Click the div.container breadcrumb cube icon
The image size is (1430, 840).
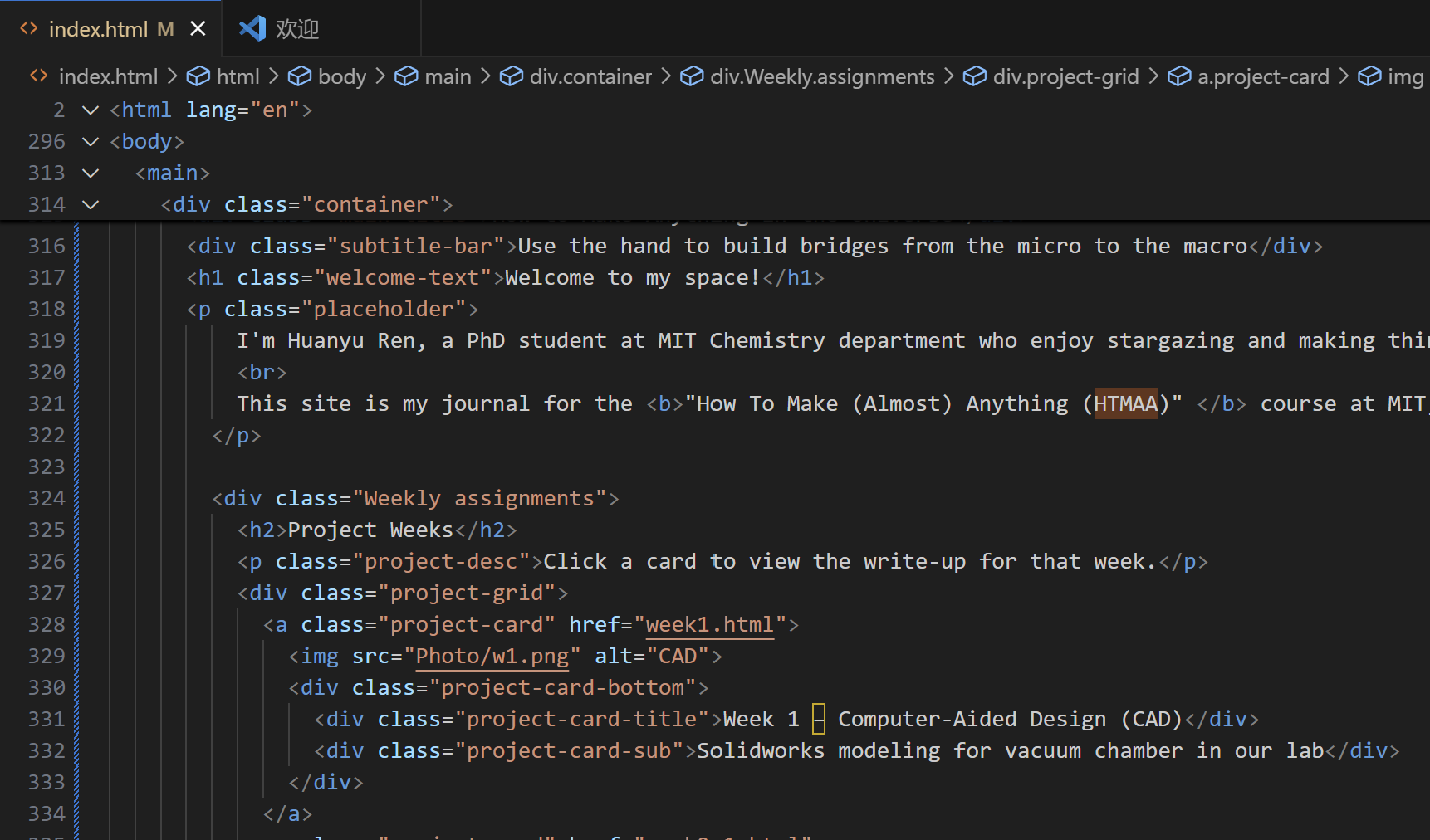tap(512, 76)
